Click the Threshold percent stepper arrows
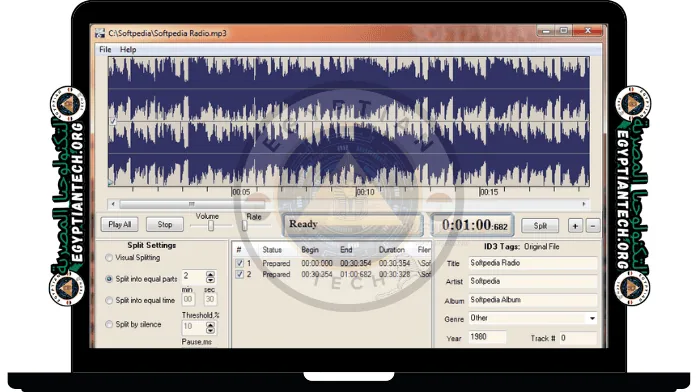This screenshot has width=698, height=392. (x=211, y=328)
